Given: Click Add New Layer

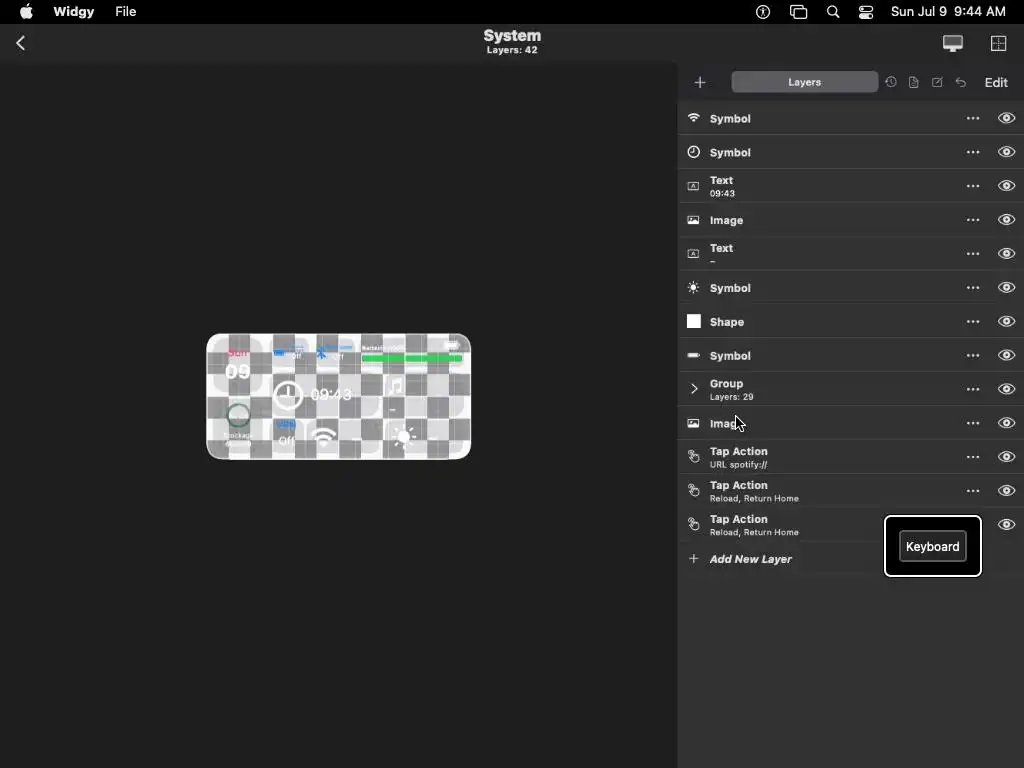Looking at the screenshot, I should coord(750,559).
